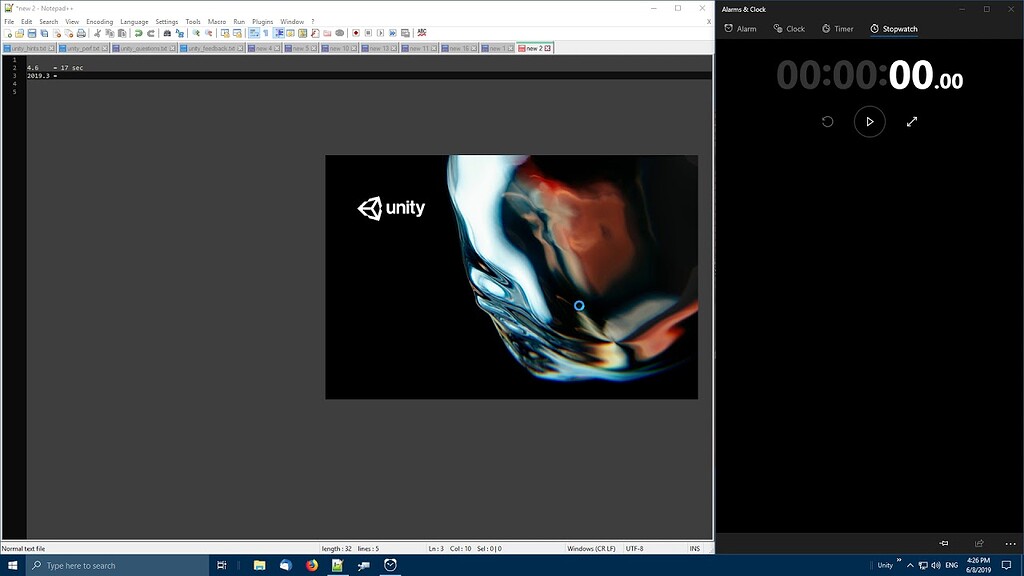Click the Windows search box
Viewport: 1024px width, 576px height.
100,565
